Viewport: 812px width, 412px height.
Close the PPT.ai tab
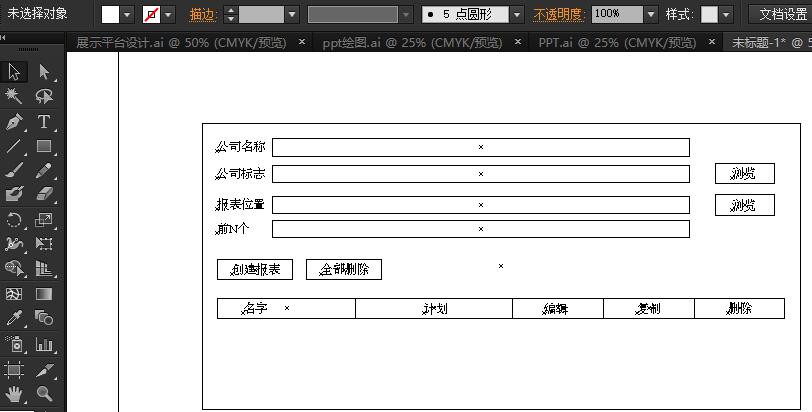712,42
